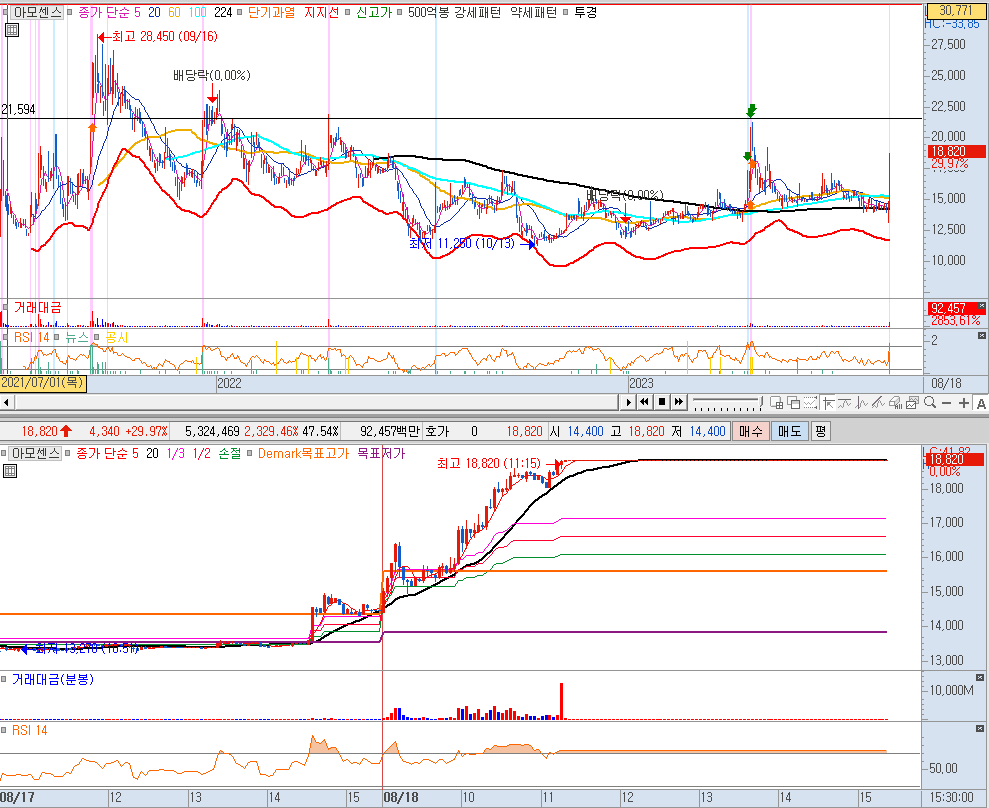The width and height of the screenshot is (989, 808).
Task: Close the daily 거래대금 panel with x button
Action: click(x=981, y=306)
